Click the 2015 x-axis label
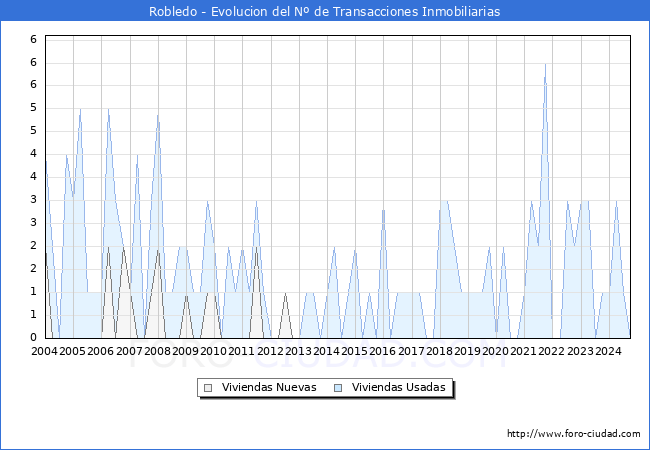This screenshot has width=650, height=450. (x=354, y=351)
